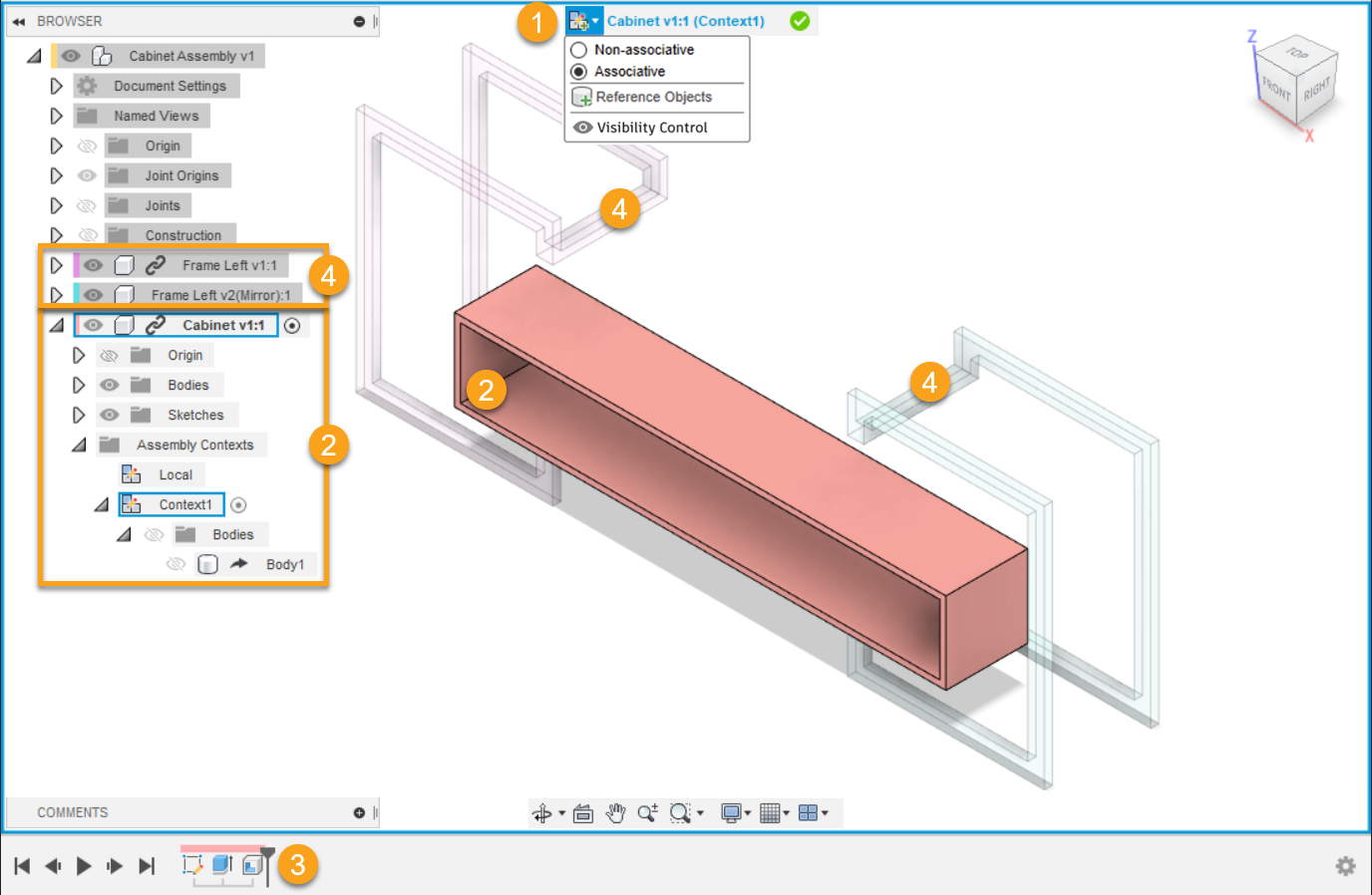Click the Look At tool icon
1372x895 pixels.
click(x=583, y=813)
